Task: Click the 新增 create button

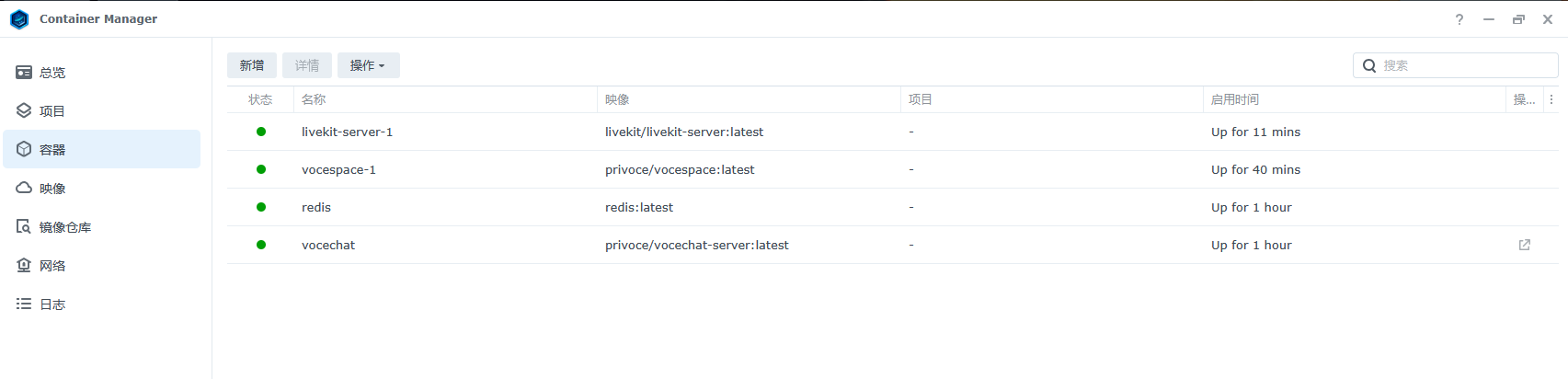Action: click(252, 65)
